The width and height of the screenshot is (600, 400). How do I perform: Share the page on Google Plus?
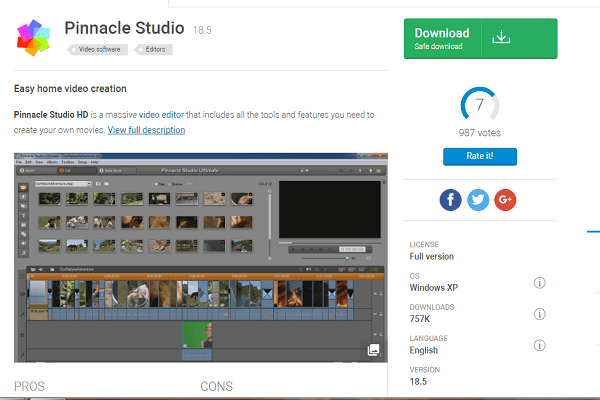[x=505, y=200]
